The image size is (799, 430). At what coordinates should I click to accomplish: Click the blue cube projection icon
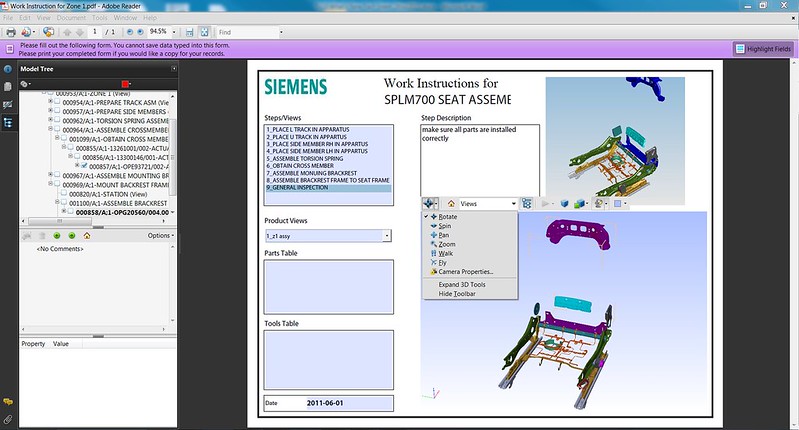tap(564, 204)
